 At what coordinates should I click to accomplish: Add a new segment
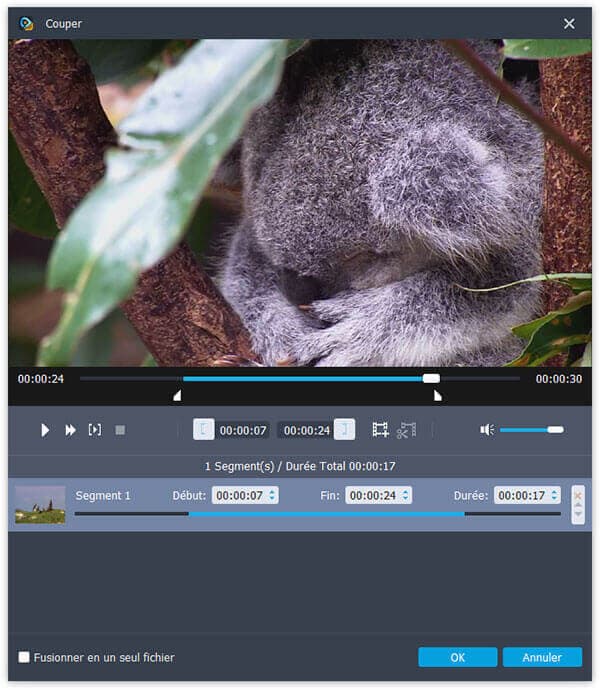pyautogui.click(x=380, y=429)
